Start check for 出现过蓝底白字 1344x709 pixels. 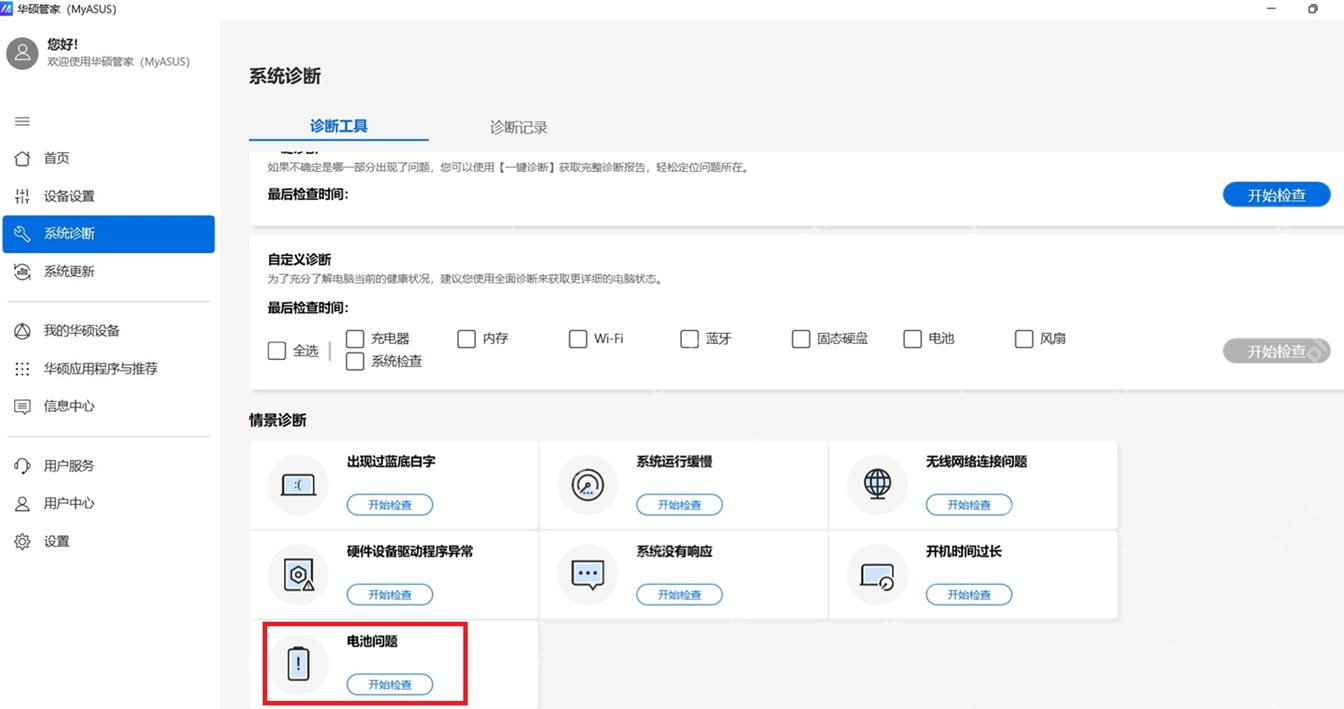(x=390, y=505)
